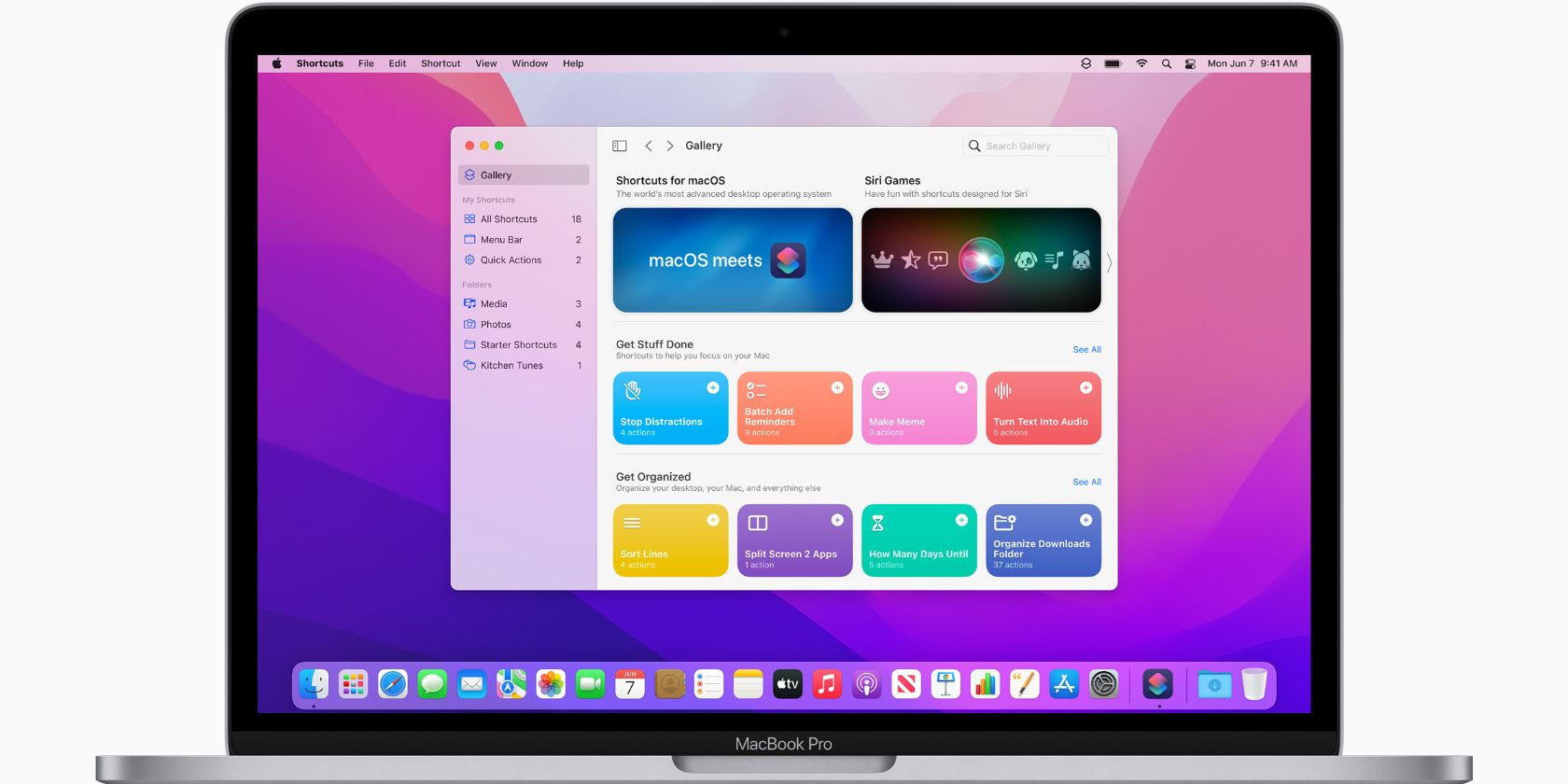Open the Help menu
Image resolution: width=1568 pixels, height=784 pixels.
tap(573, 63)
